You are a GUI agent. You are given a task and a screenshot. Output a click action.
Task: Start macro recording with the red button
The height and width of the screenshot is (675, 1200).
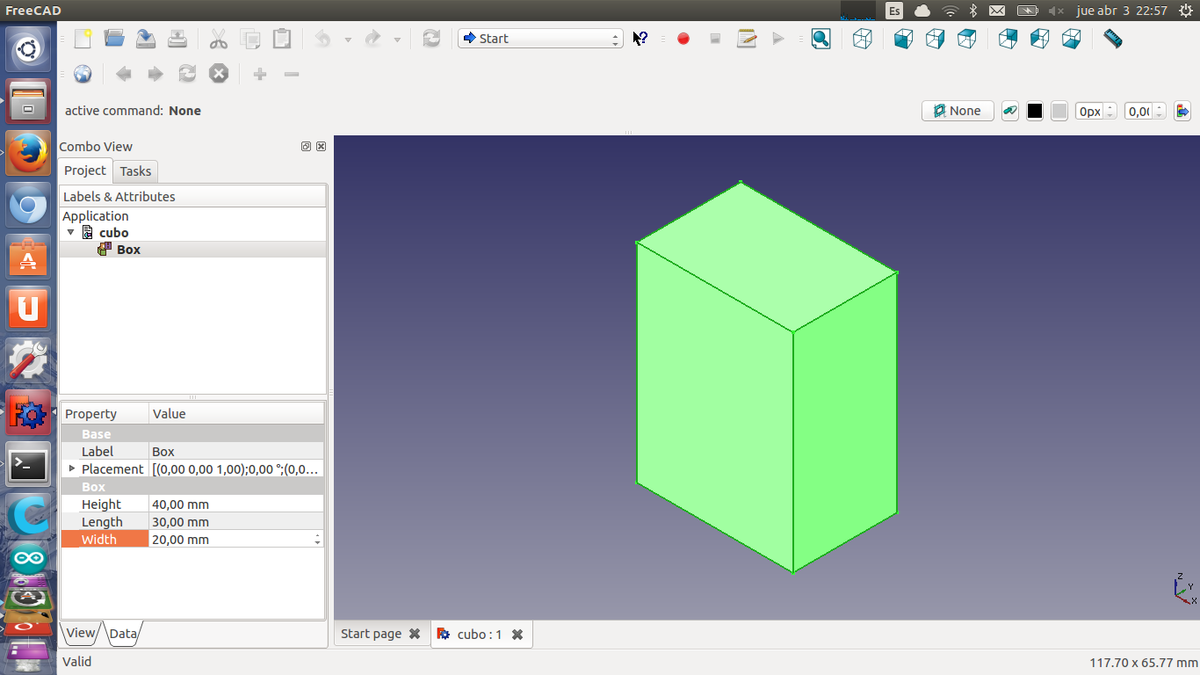(684, 39)
